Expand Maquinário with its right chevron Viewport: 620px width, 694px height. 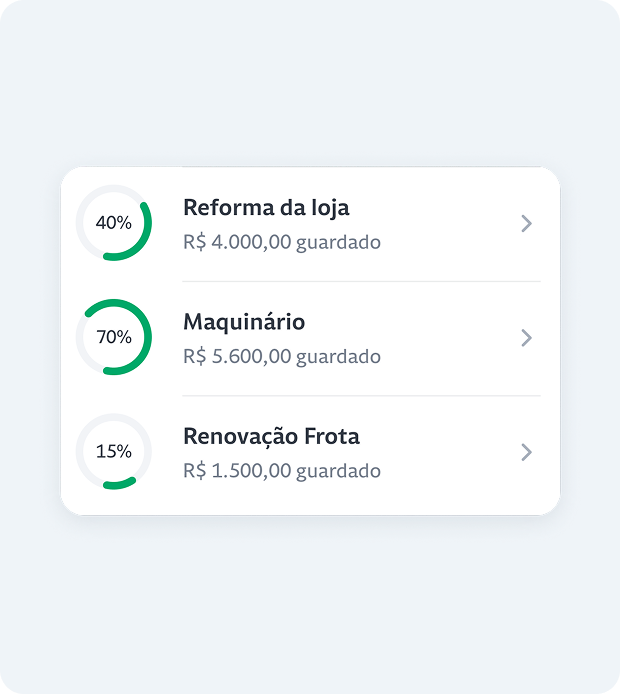[527, 338]
